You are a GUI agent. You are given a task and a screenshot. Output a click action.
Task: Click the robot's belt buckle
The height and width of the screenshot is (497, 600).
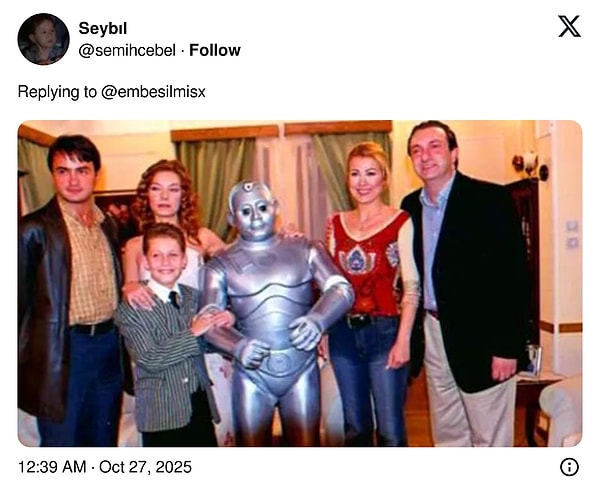tap(282, 363)
